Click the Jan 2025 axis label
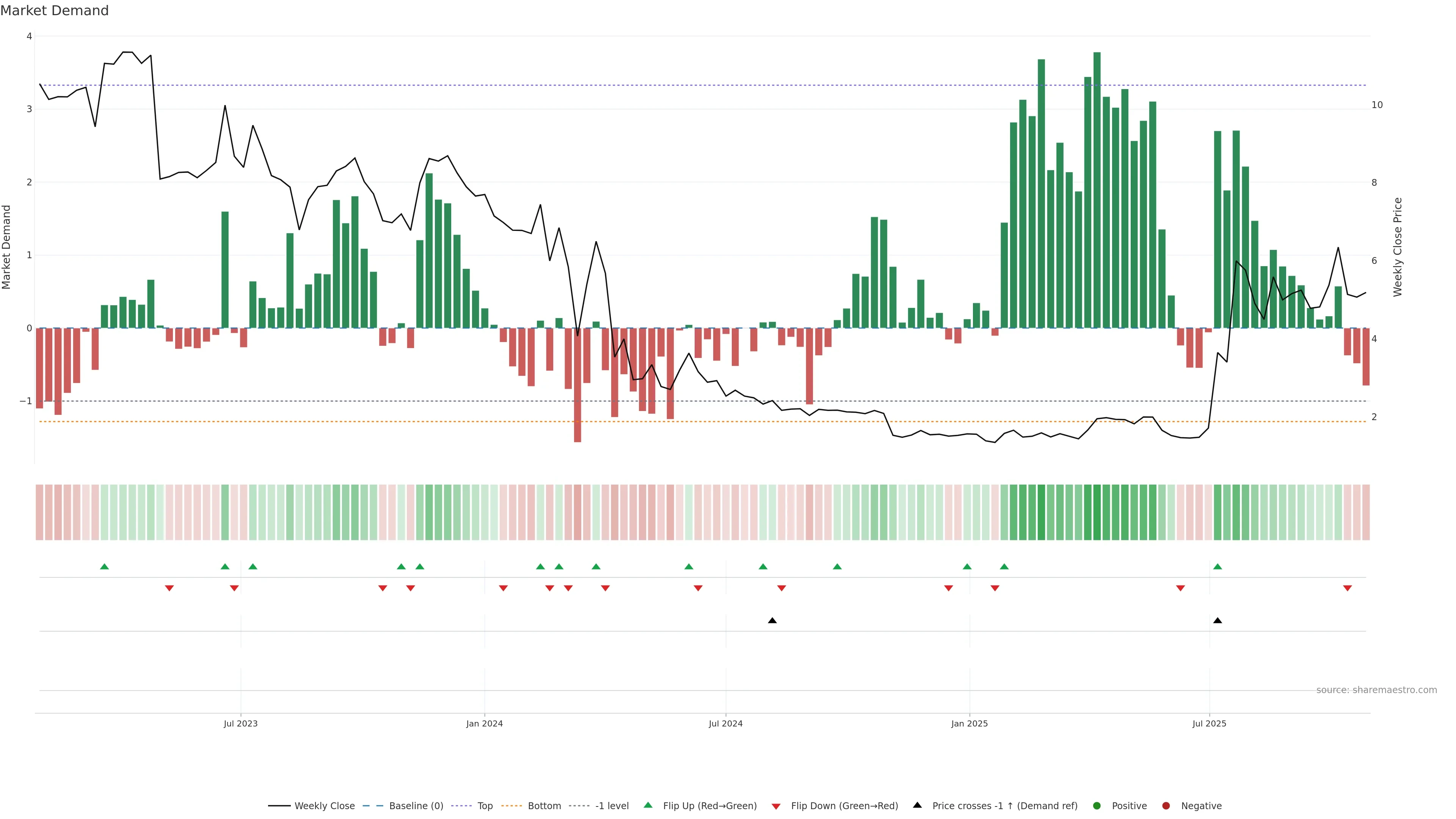Viewport: 1456px width, 819px height. [970, 723]
